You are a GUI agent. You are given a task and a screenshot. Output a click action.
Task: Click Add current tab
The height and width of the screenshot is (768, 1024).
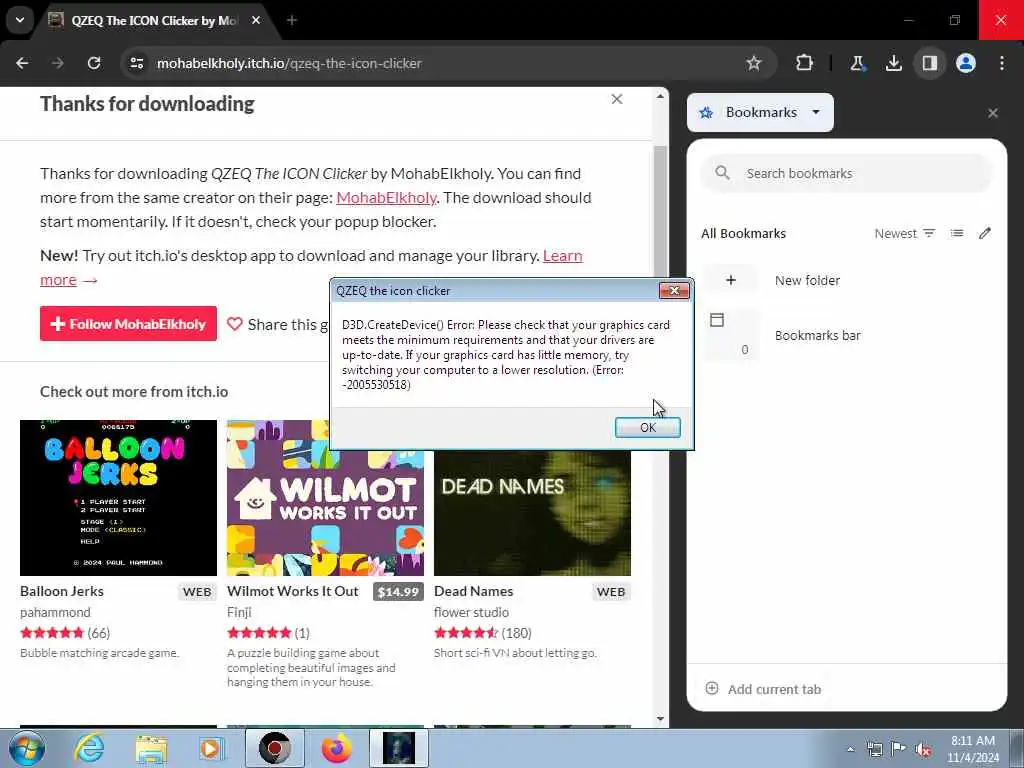click(763, 689)
